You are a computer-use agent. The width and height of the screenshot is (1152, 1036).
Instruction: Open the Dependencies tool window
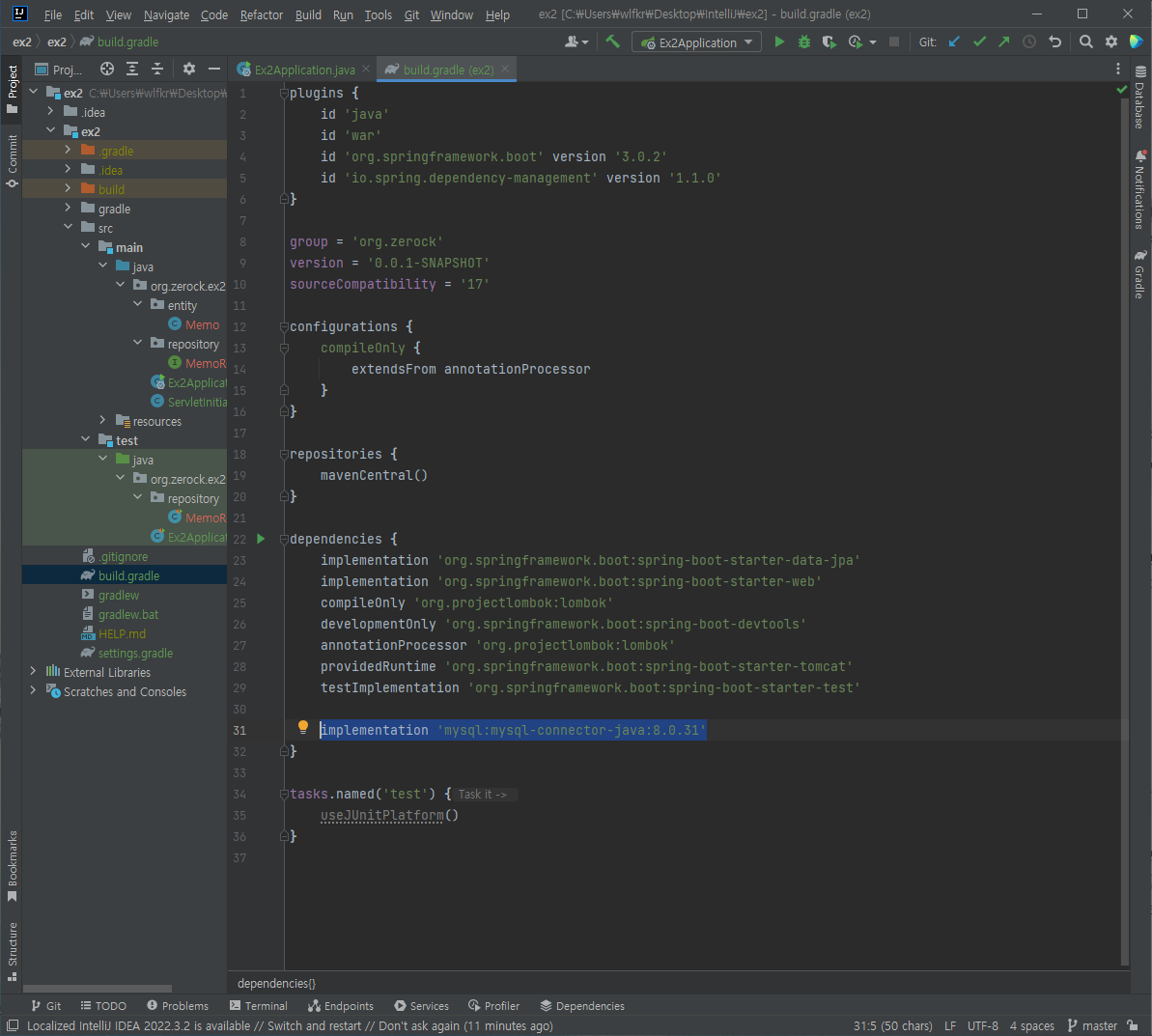[x=582, y=1006]
